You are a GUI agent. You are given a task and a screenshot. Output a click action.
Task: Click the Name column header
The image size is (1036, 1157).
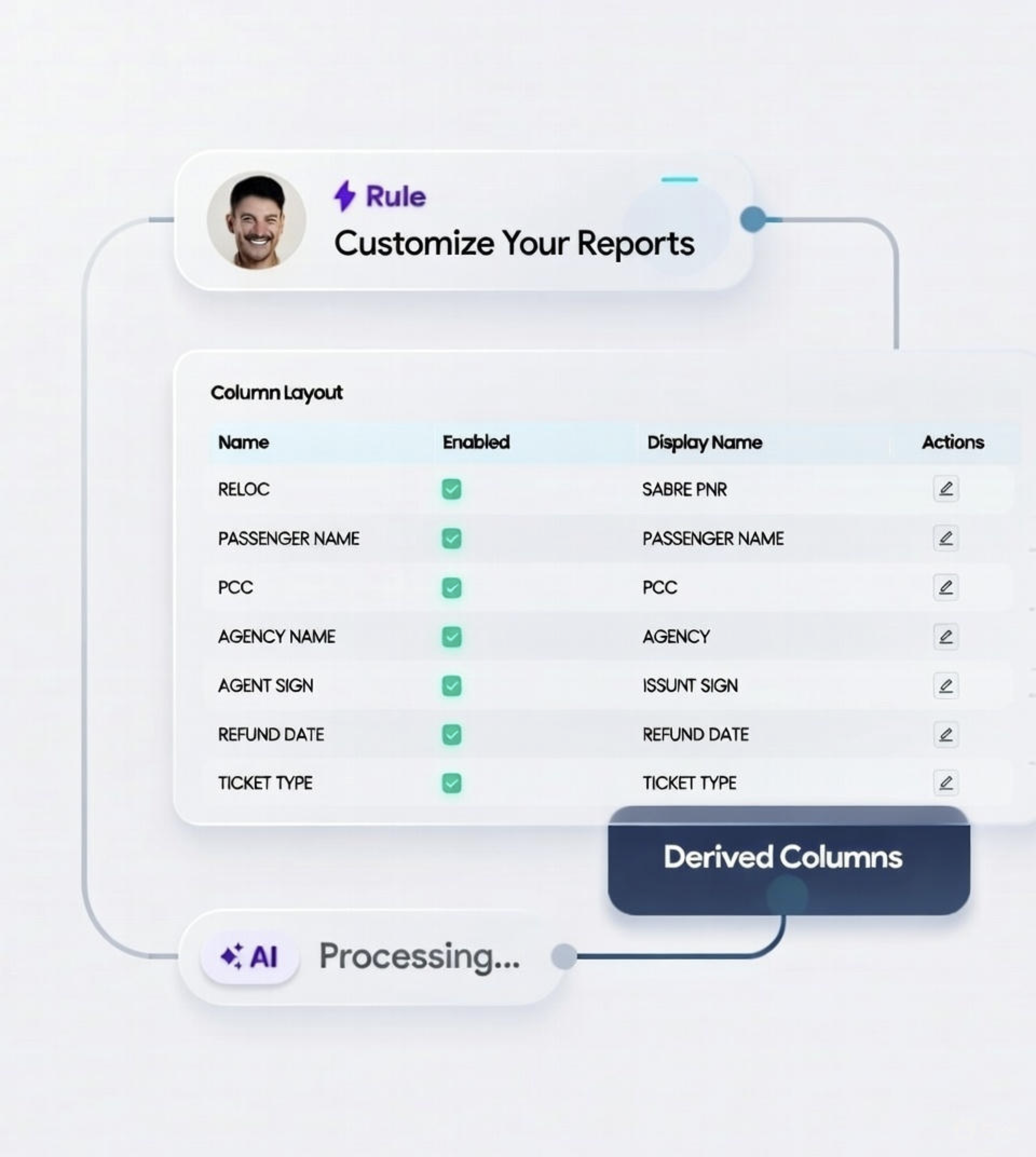pos(243,443)
